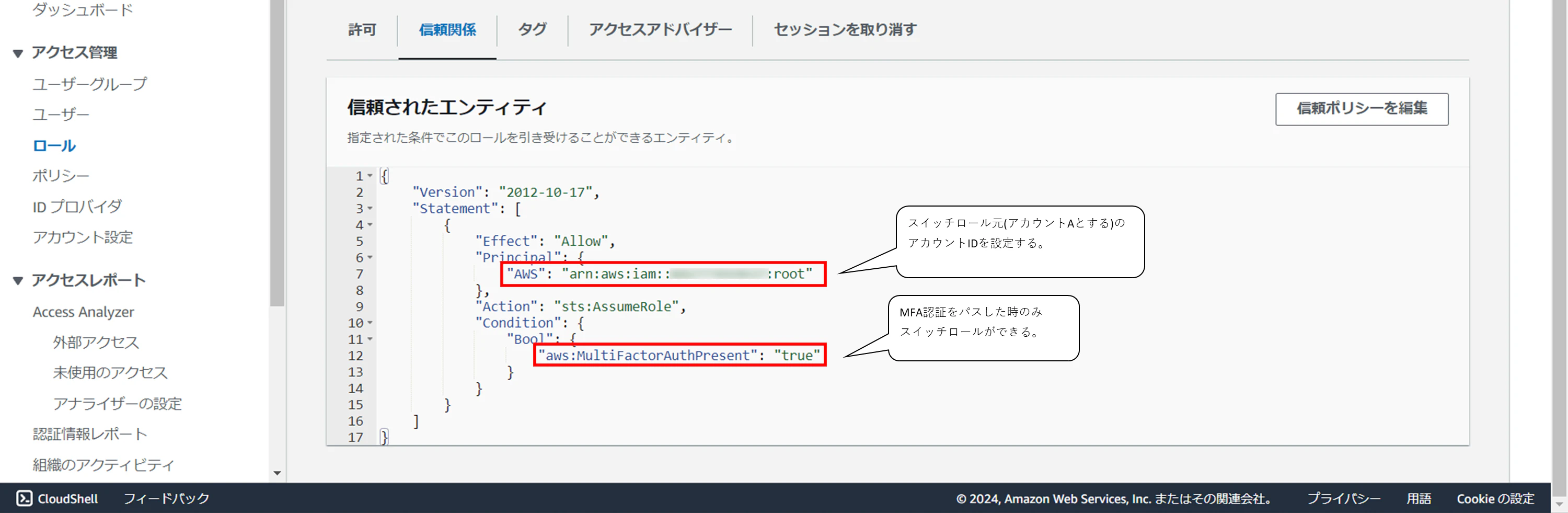Open Access Analyzer in the sidebar
Screen dimensions: 1568x513
[x=84, y=312]
